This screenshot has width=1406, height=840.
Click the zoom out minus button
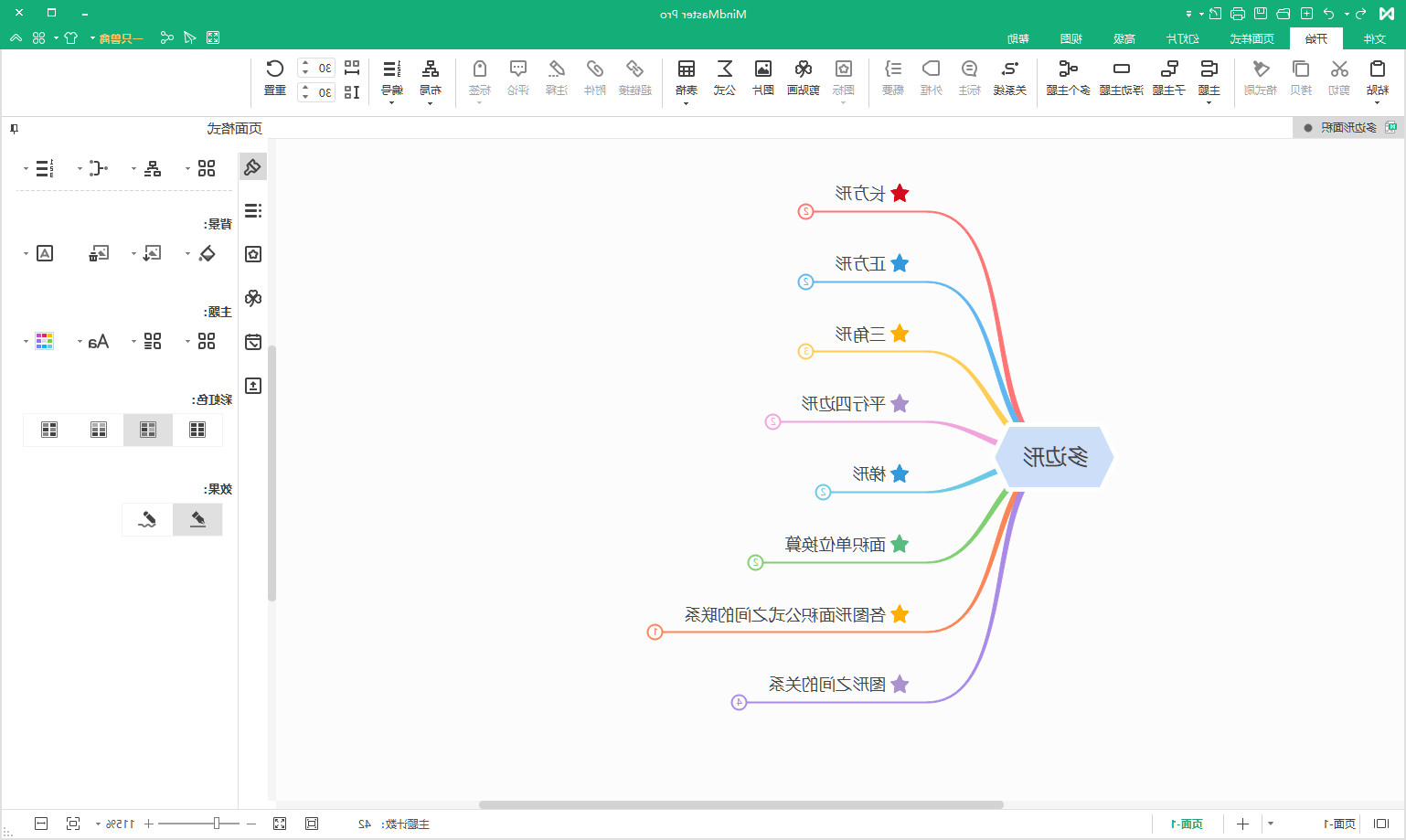(251, 824)
